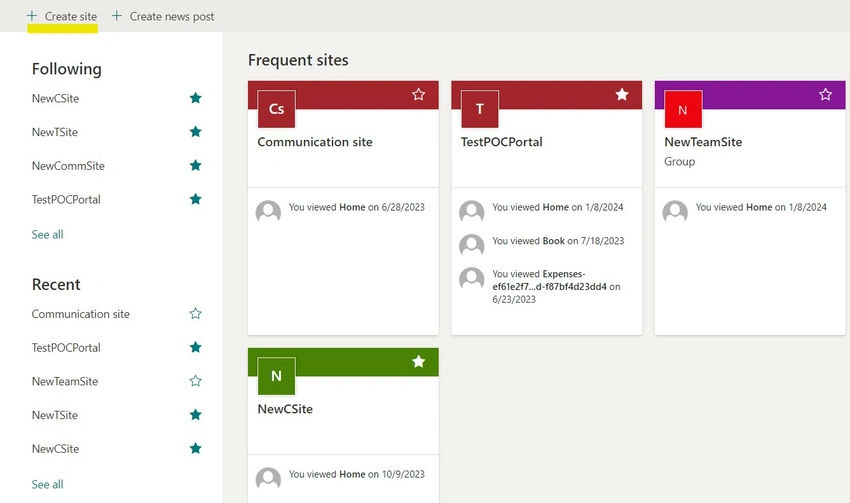The image size is (850, 503).
Task: Unfollow NewTSite star in Following list
Action: 195,132
